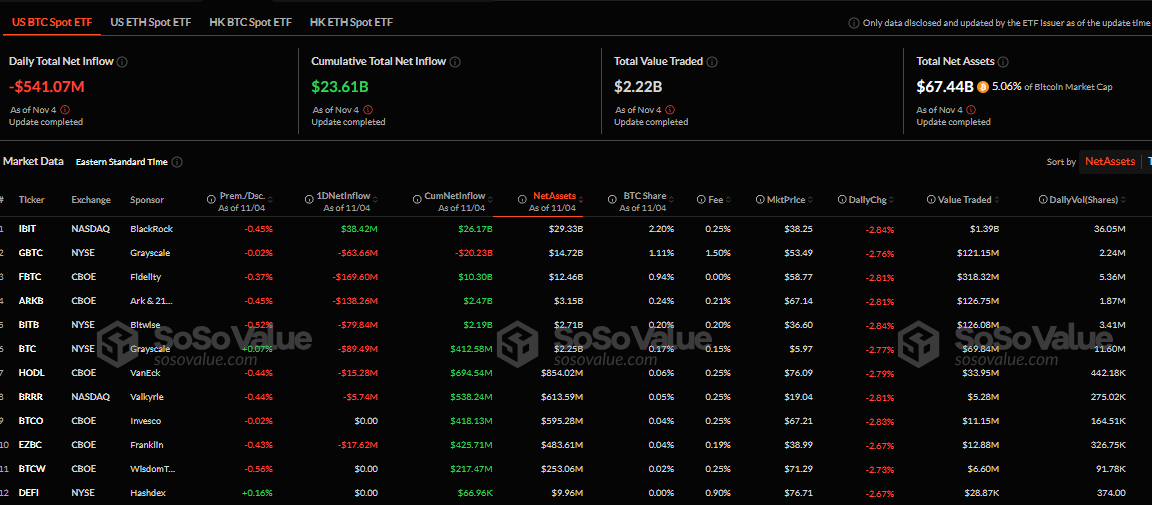Click info icon on Value Traded column header
Screen dimensions: 1152x505
(931, 199)
